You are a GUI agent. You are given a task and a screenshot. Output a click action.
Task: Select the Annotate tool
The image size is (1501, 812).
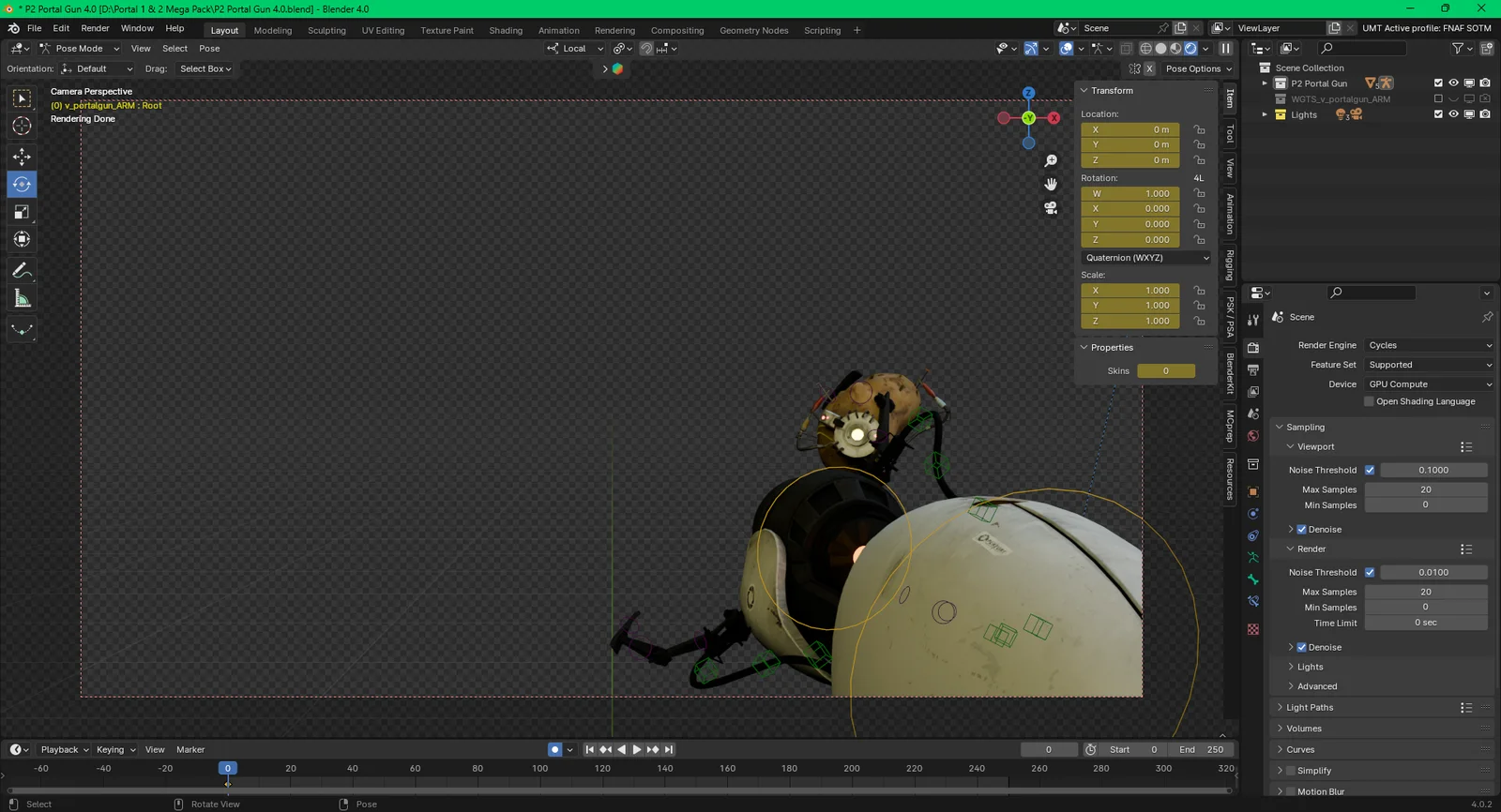click(22, 270)
